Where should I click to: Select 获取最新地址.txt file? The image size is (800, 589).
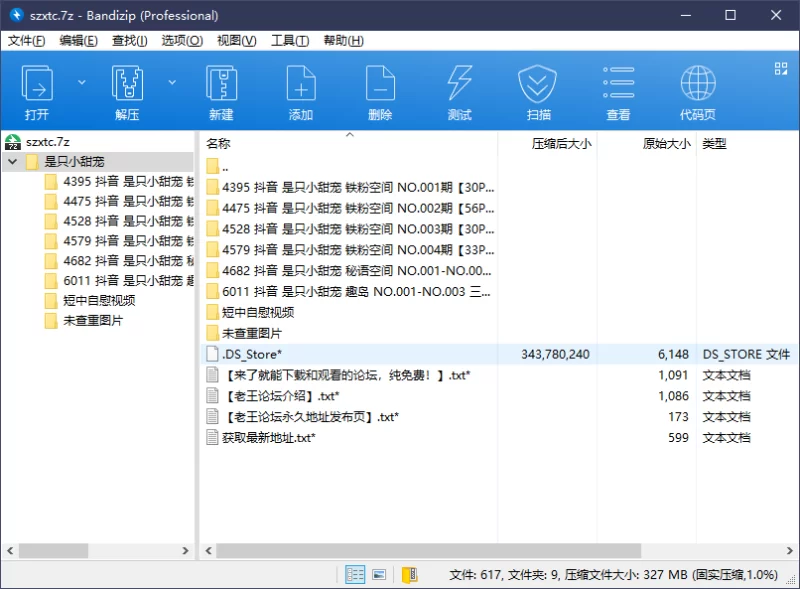[498, 438]
